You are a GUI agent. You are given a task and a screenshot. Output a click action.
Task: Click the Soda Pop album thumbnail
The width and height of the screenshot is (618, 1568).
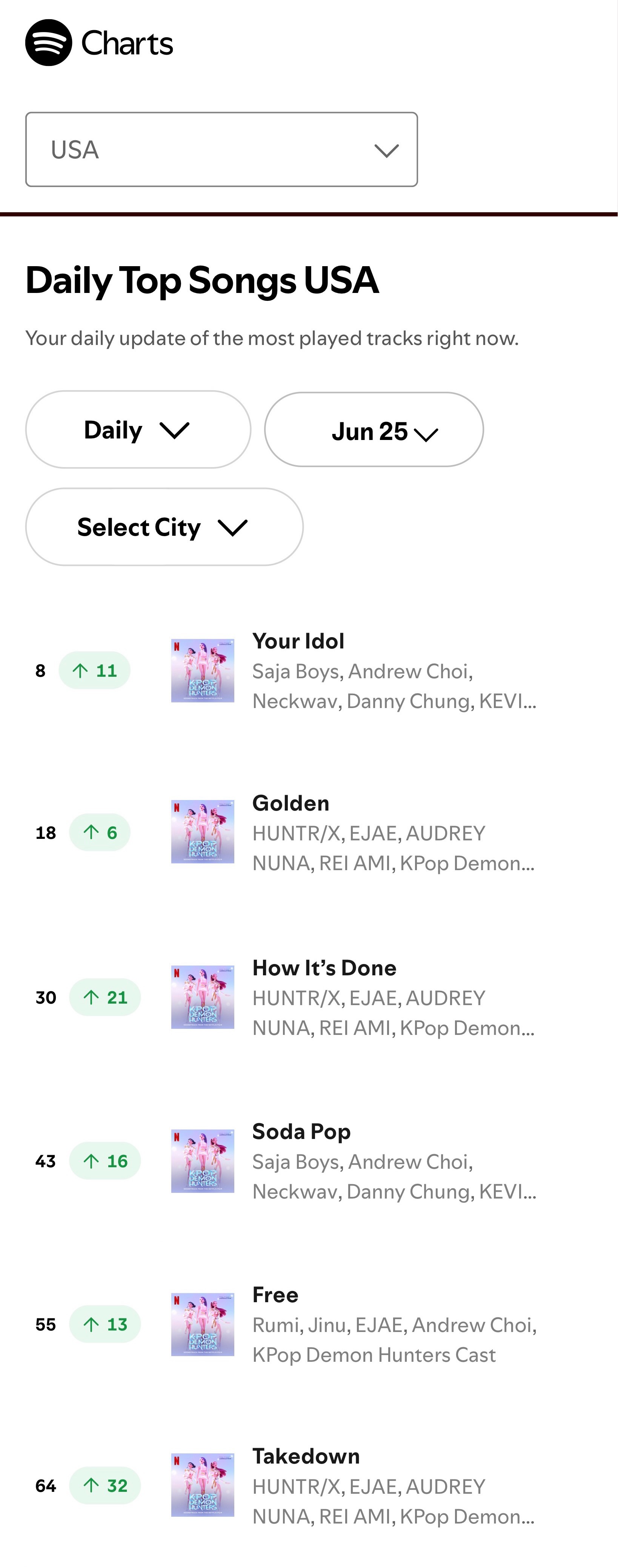tap(203, 1161)
